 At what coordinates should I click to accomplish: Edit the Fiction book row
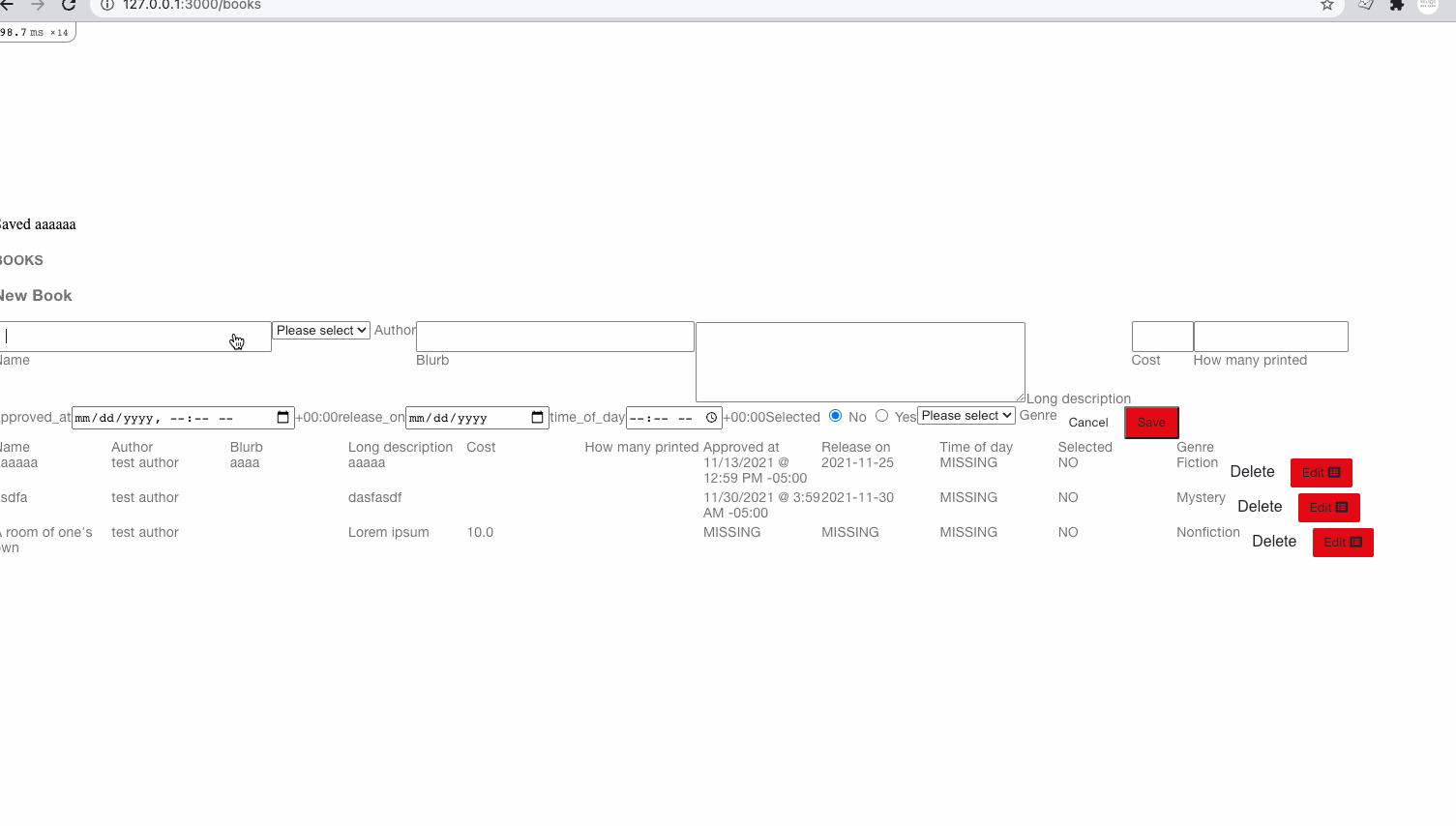[x=1321, y=473]
